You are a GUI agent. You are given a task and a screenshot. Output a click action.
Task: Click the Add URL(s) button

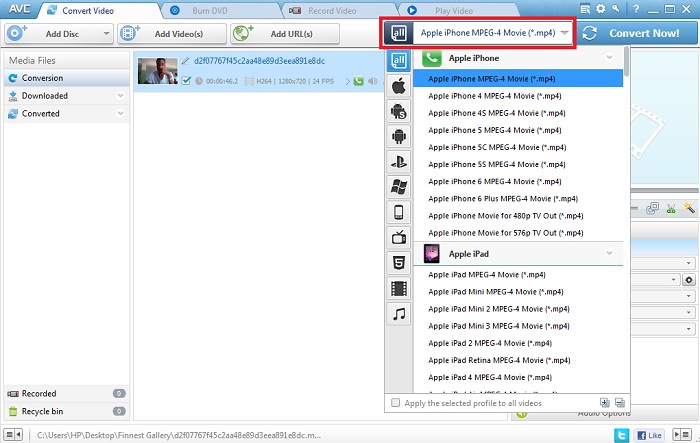point(285,34)
